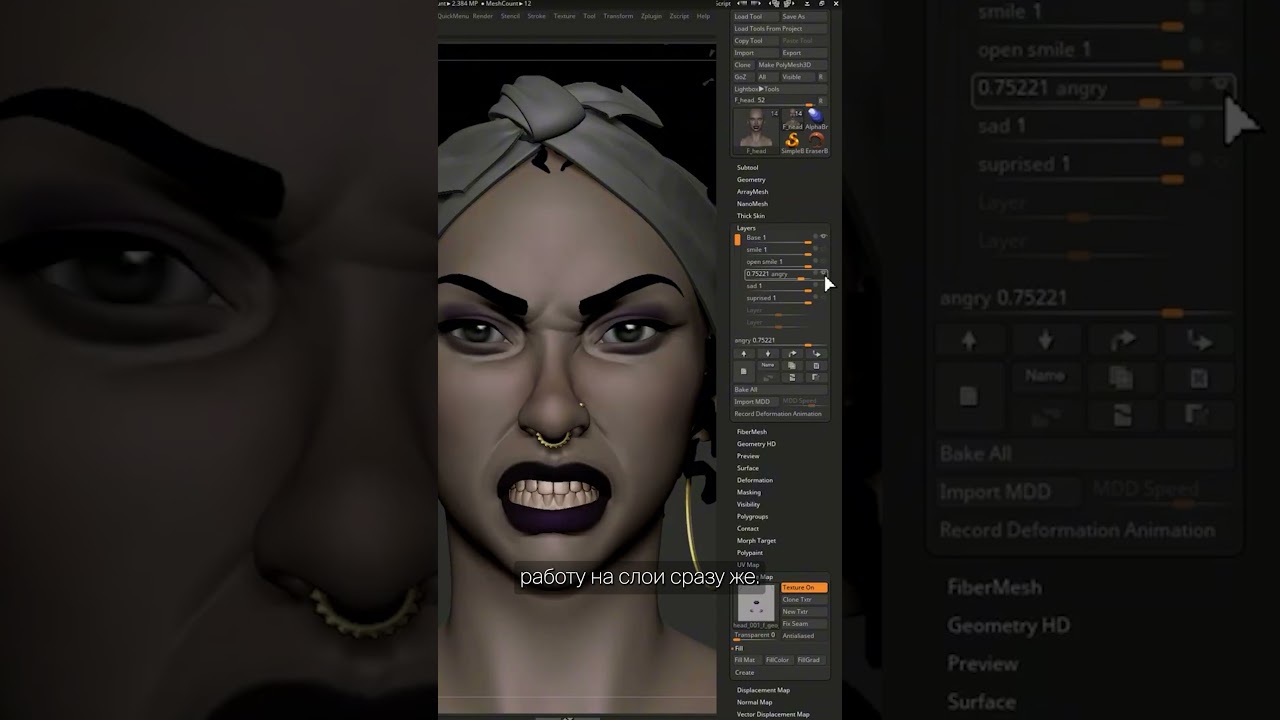Click the FillColor button
Image resolution: width=1280 pixels, height=720 pixels.
tap(779, 660)
